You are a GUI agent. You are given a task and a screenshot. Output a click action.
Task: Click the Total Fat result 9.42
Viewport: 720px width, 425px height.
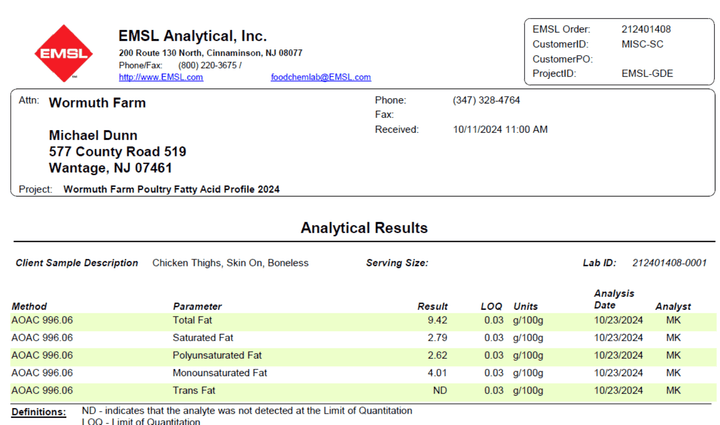coord(436,320)
